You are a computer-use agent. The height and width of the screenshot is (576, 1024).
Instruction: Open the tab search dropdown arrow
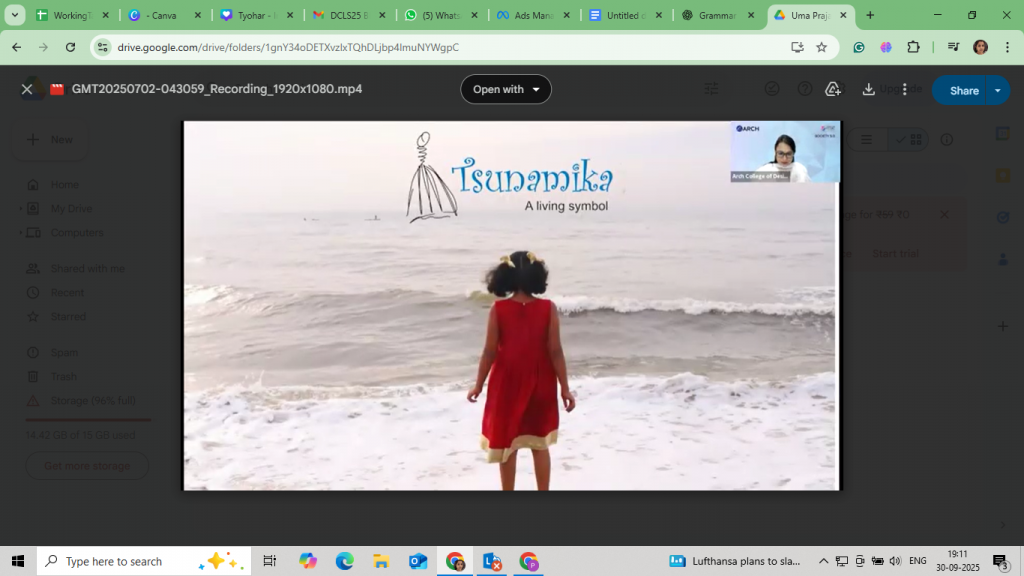pos(15,16)
